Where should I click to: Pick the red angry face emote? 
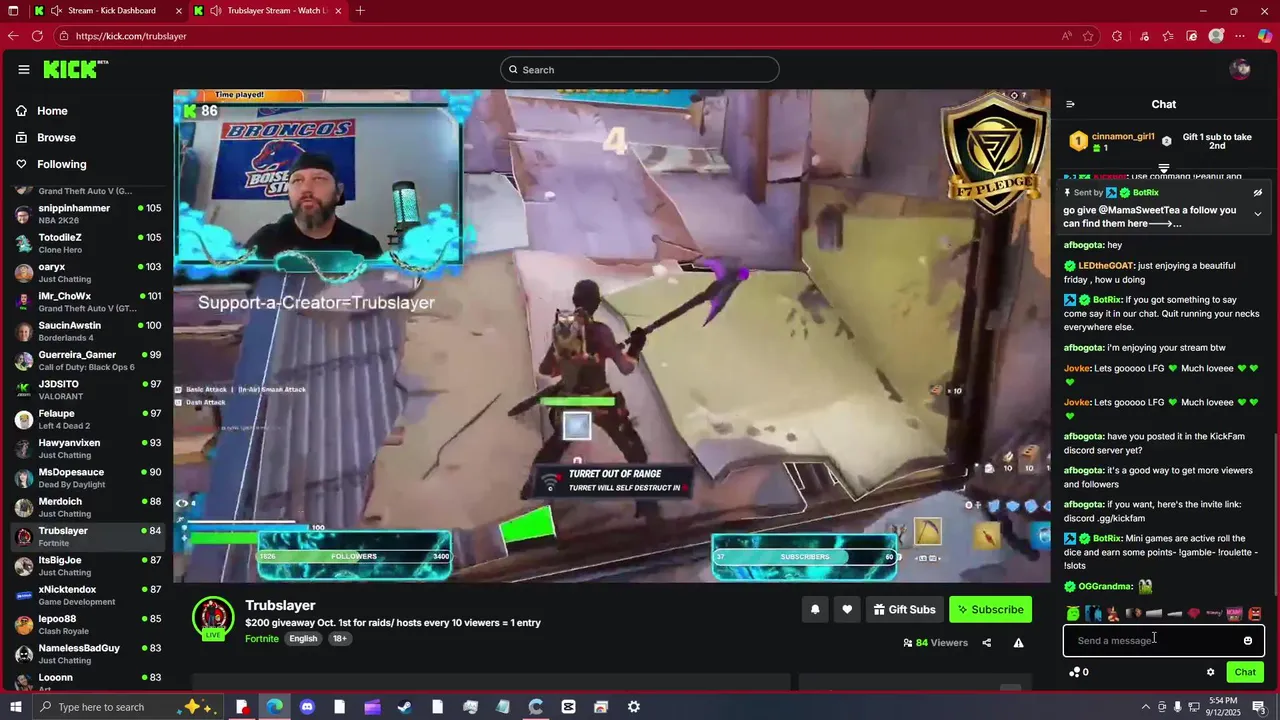click(1255, 613)
